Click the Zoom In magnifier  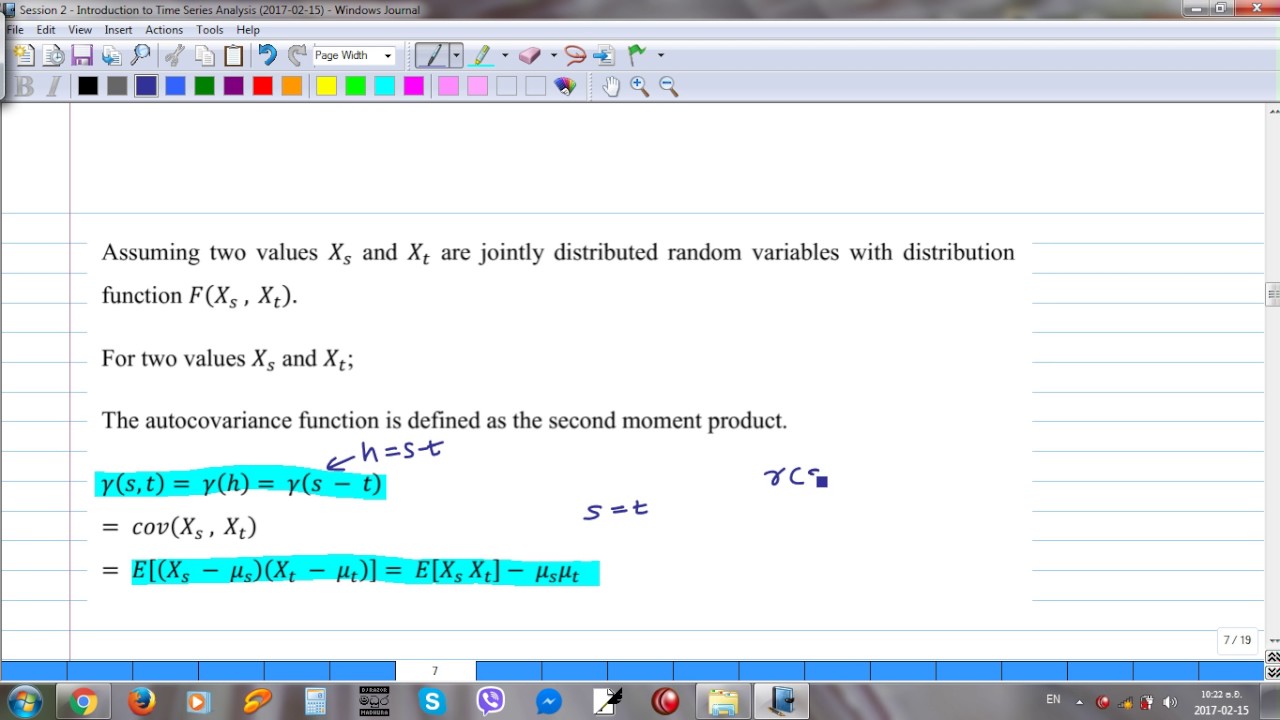[x=640, y=87]
